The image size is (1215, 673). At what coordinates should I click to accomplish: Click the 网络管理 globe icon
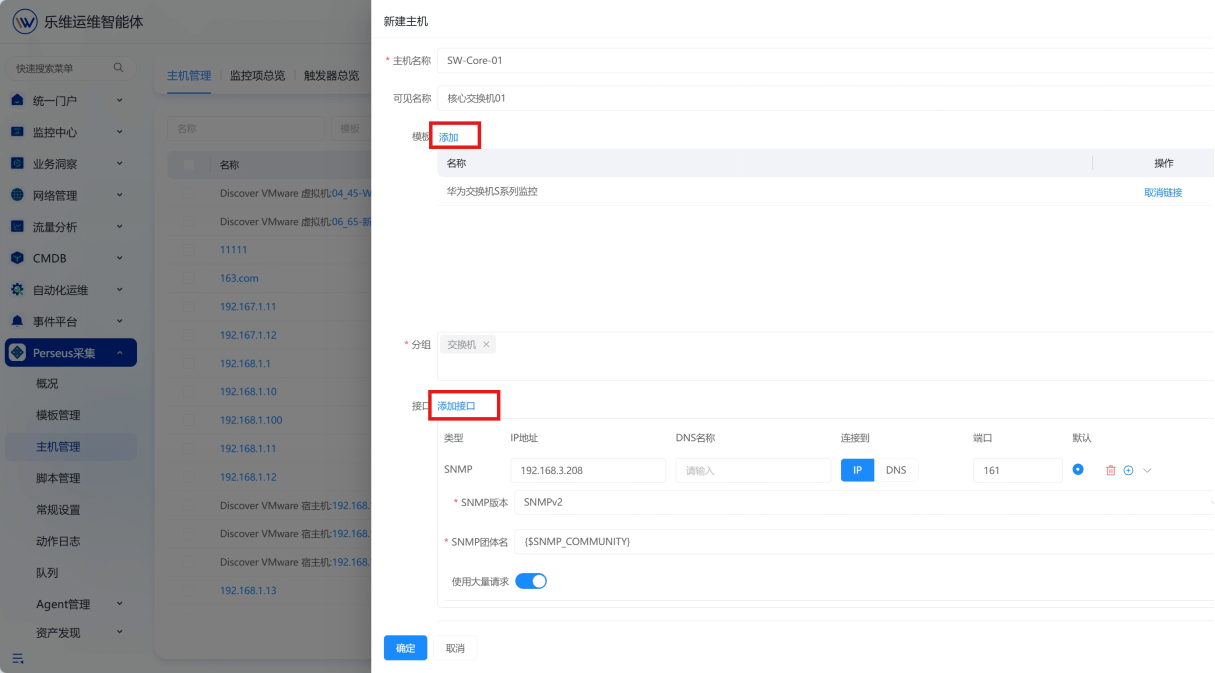17,195
